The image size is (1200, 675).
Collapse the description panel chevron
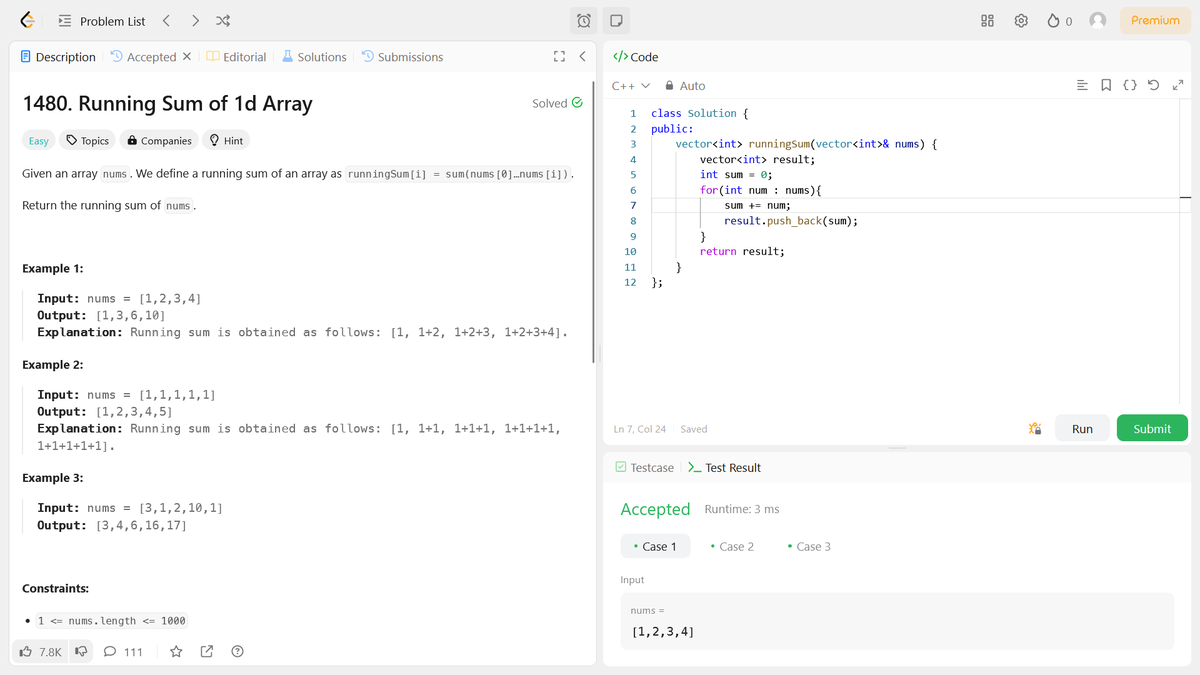582,57
